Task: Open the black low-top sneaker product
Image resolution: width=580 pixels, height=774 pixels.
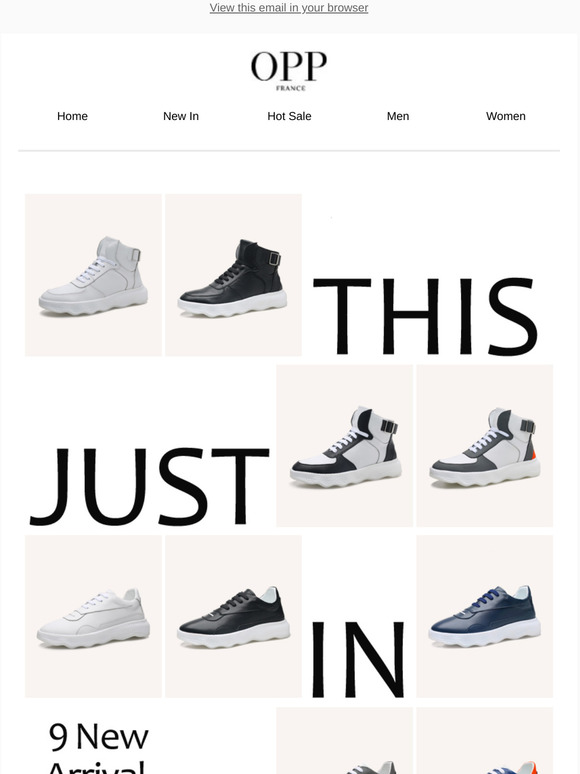Action: pos(233,617)
